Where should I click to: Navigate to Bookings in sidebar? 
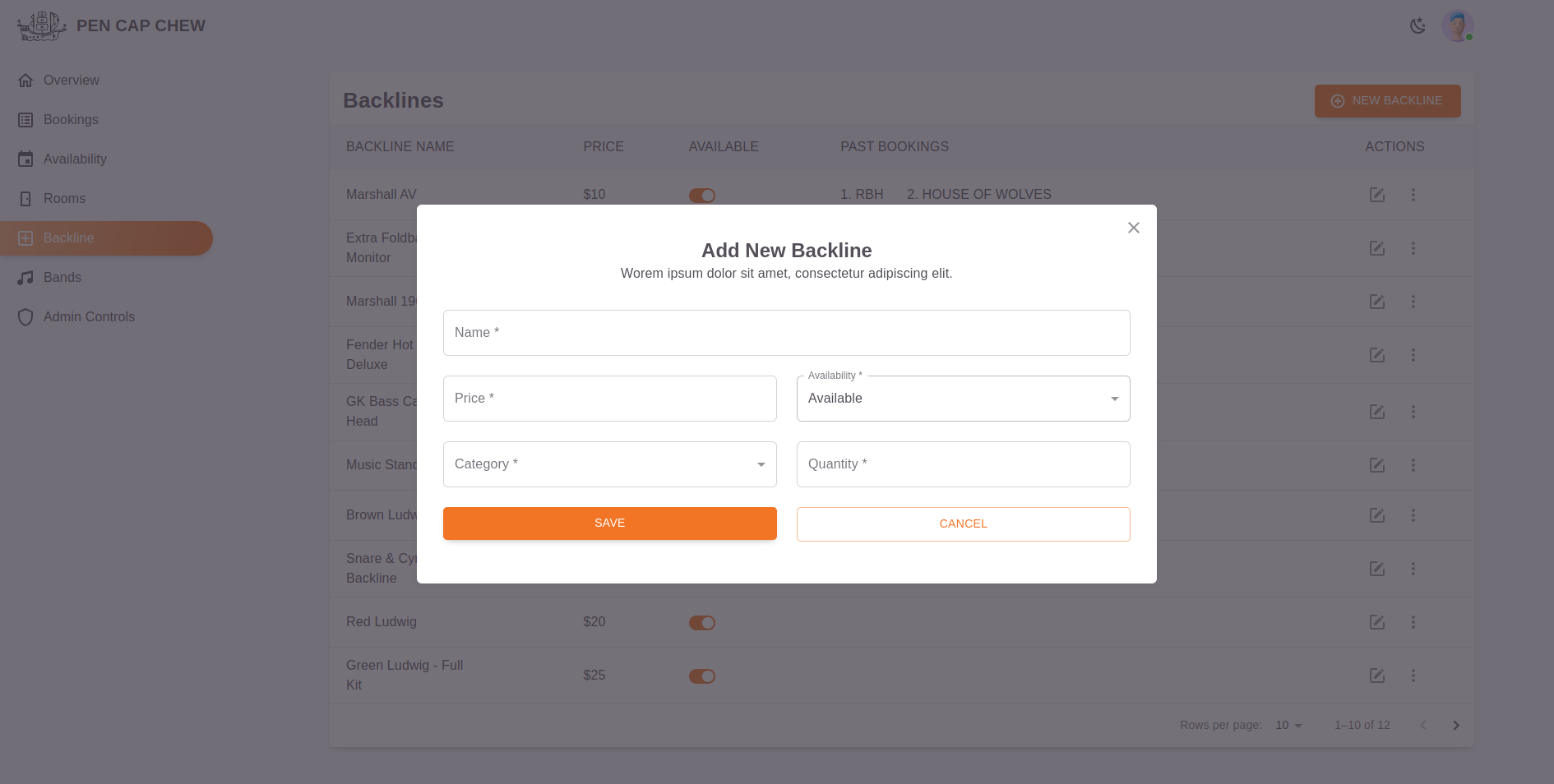[71, 120]
